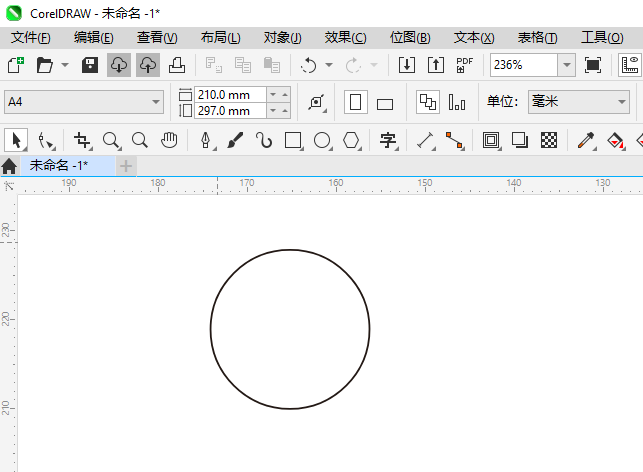Increase page width with up stepper
The width and height of the screenshot is (643, 472).
click(x=285, y=94)
